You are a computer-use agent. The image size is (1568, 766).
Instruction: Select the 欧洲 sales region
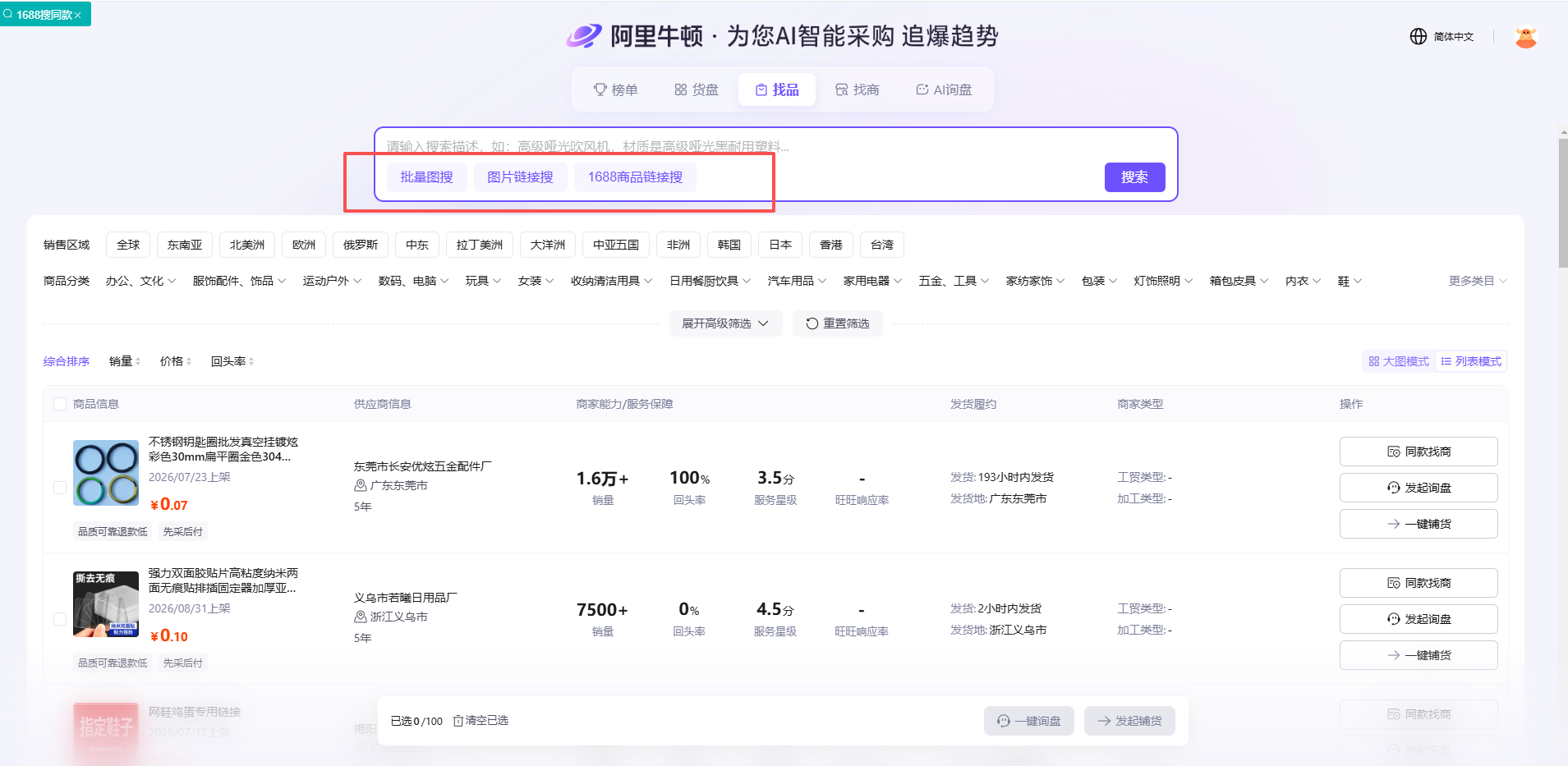click(x=304, y=245)
